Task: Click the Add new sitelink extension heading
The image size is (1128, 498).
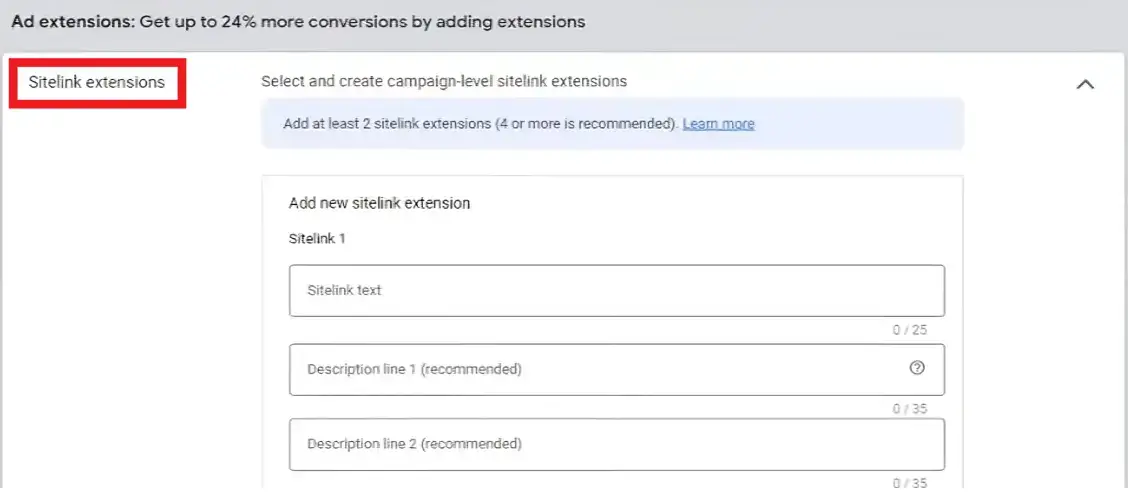Action: tap(379, 204)
